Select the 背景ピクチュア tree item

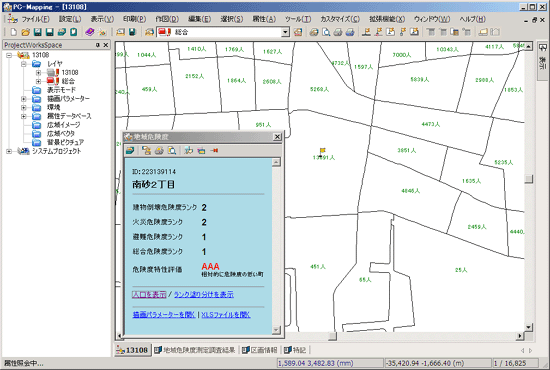pyautogui.click(x=65, y=142)
